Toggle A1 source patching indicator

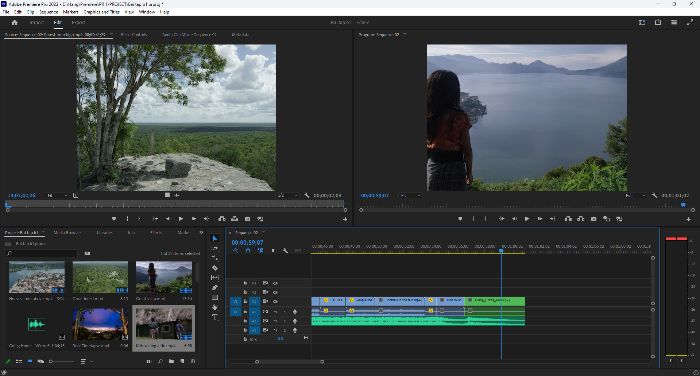[236, 311]
